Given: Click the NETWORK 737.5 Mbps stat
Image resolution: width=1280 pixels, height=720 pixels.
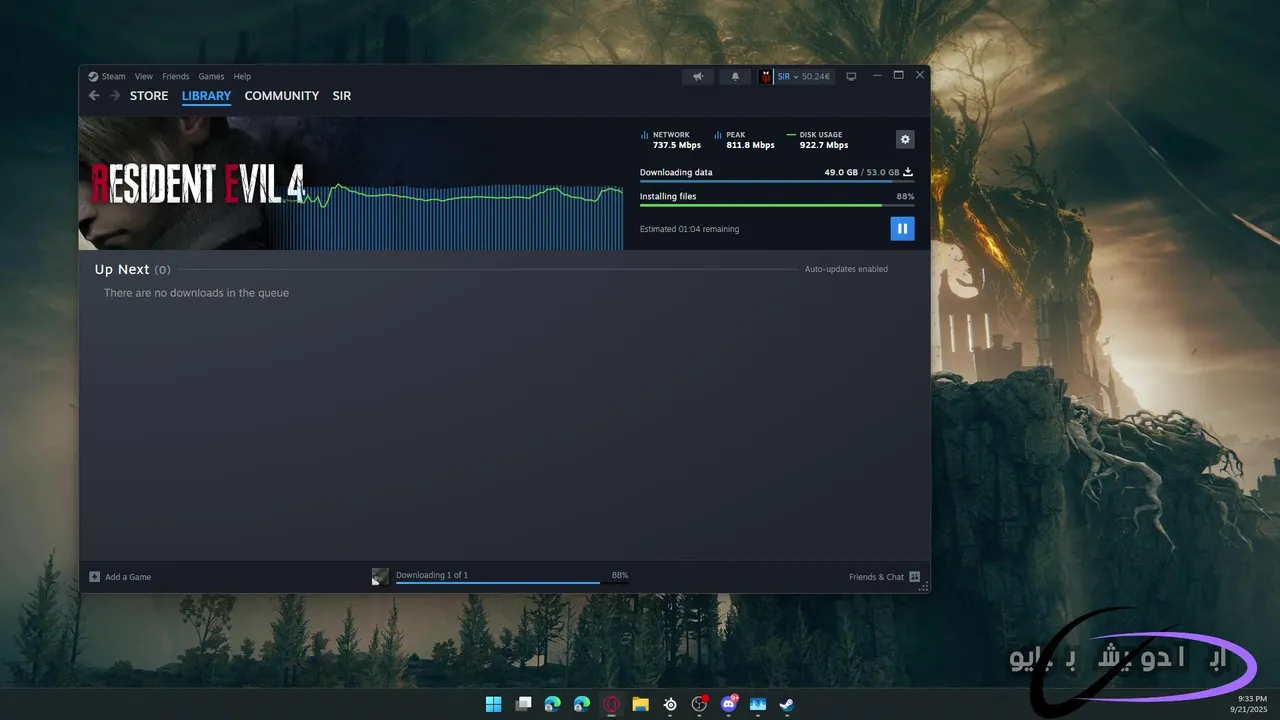Looking at the screenshot, I should 671,140.
